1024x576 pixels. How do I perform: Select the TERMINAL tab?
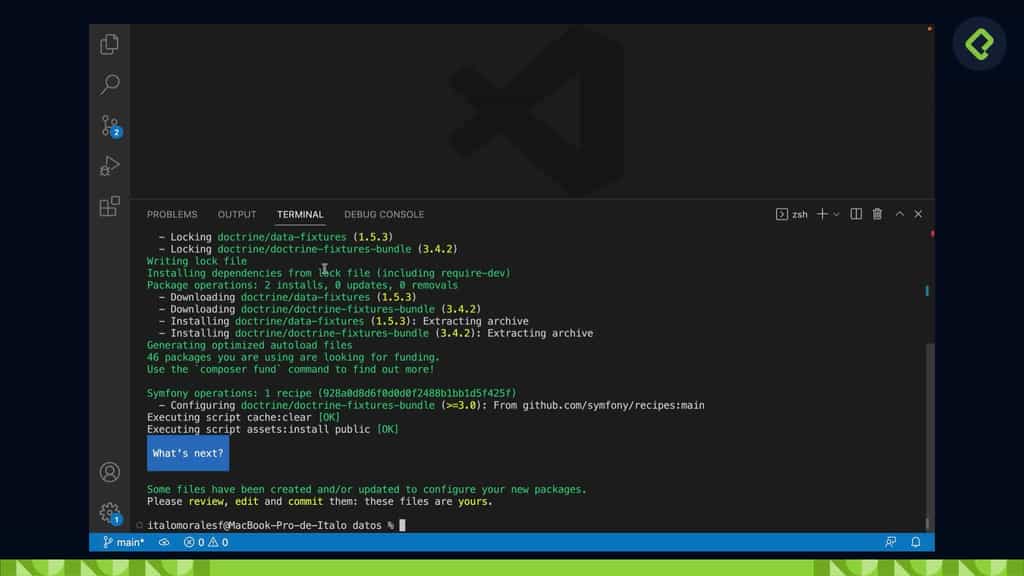(300, 214)
